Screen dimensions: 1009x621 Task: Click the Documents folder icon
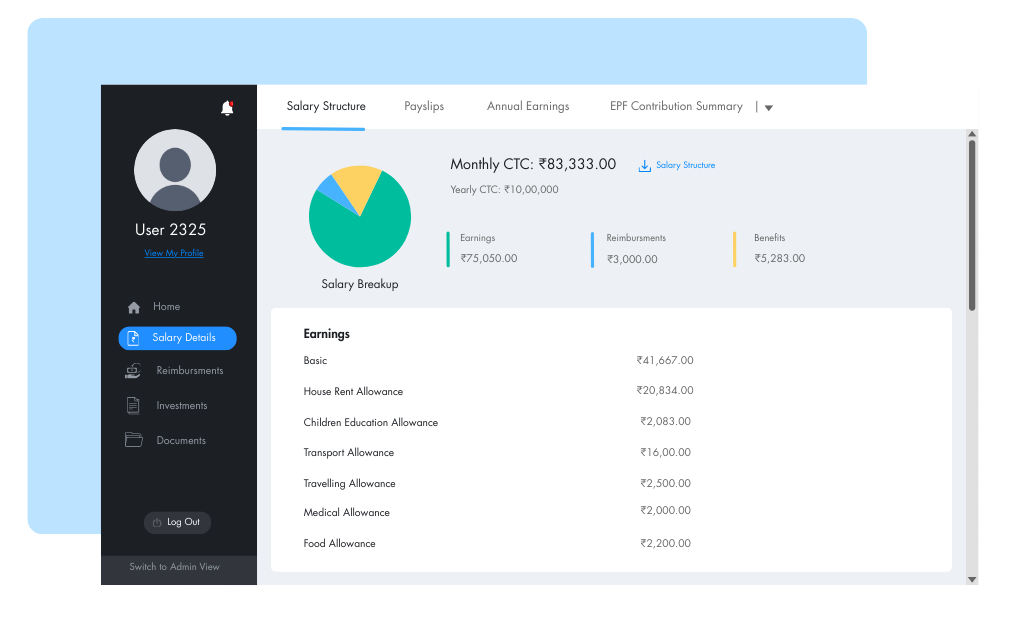tap(133, 440)
